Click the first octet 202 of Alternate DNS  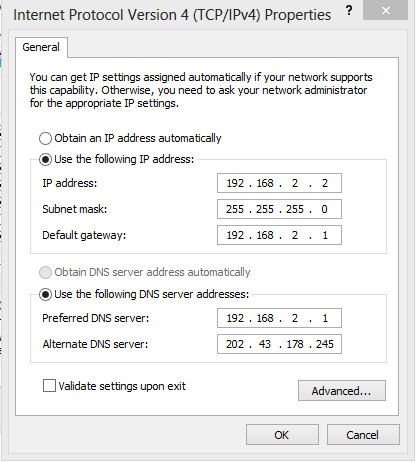235,344
